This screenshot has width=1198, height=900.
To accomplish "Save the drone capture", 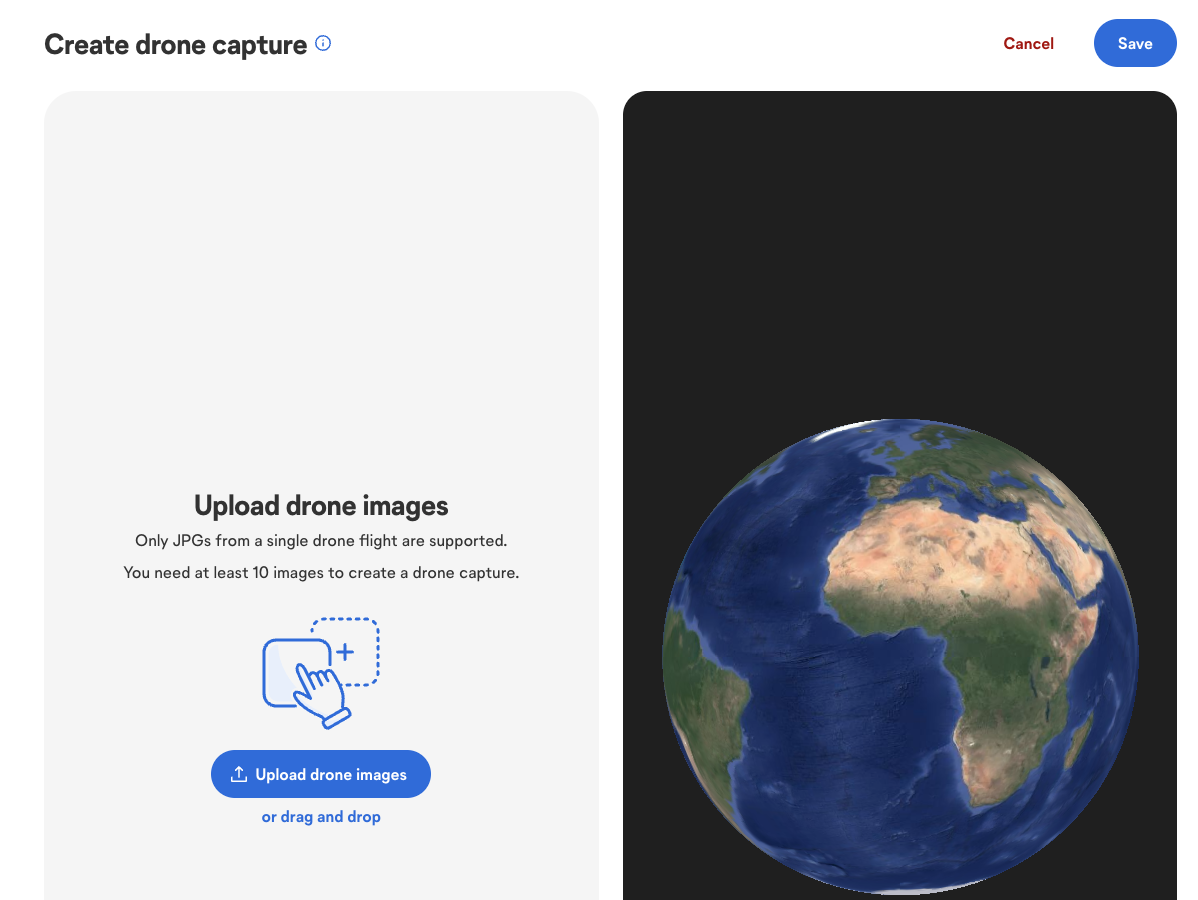I will (1135, 43).
